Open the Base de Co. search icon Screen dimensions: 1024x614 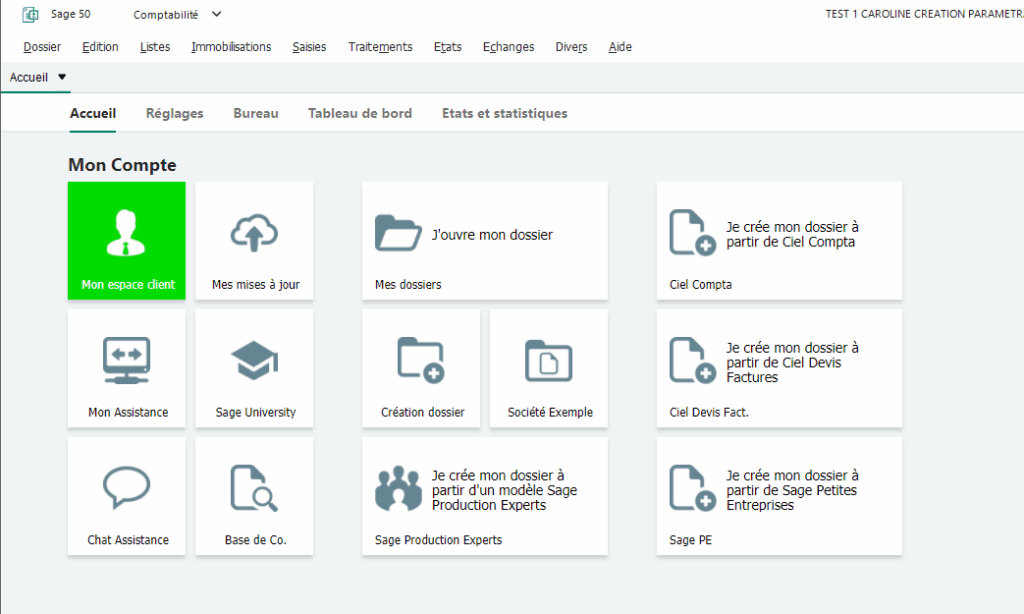tap(254, 487)
